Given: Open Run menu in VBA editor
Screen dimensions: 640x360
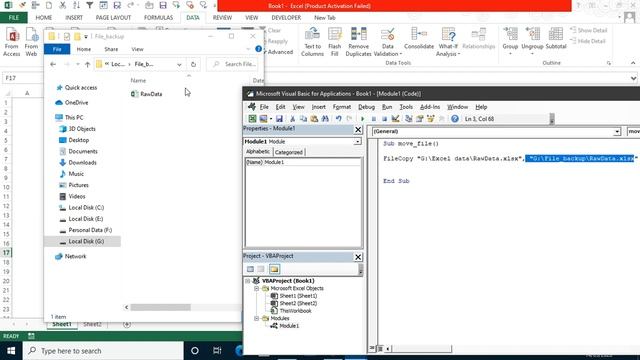Looking at the screenshot, I should [387, 107].
